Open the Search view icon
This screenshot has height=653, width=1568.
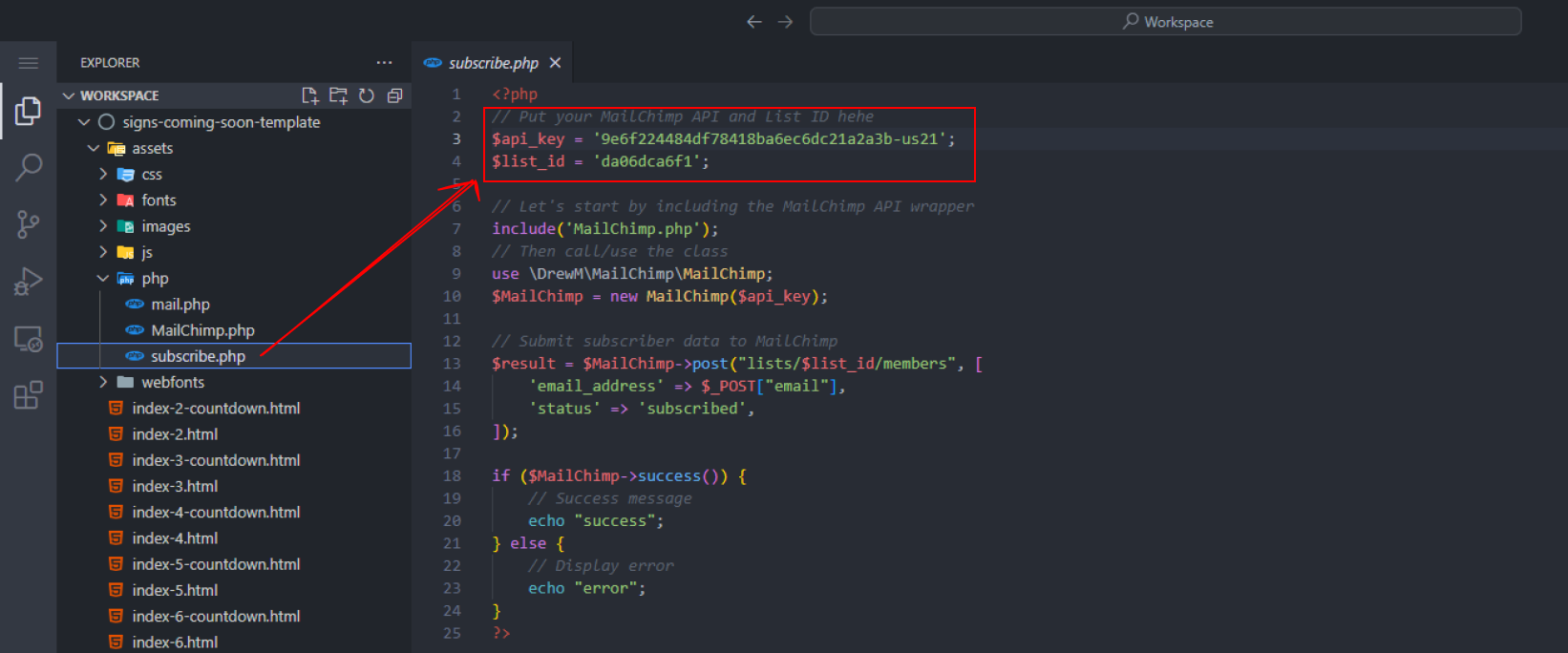coord(29,168)
